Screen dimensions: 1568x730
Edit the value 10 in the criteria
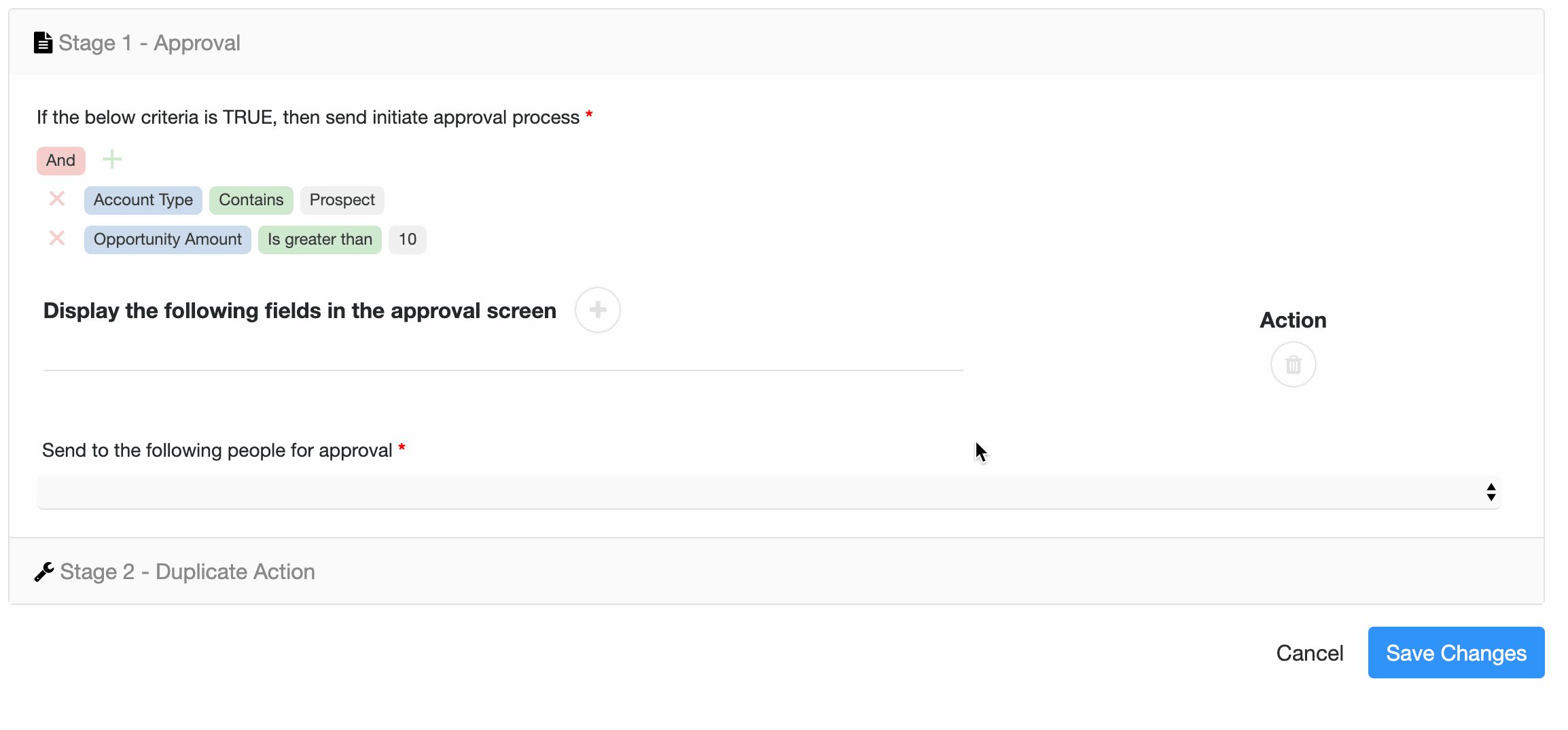click(x=407, y=239)
